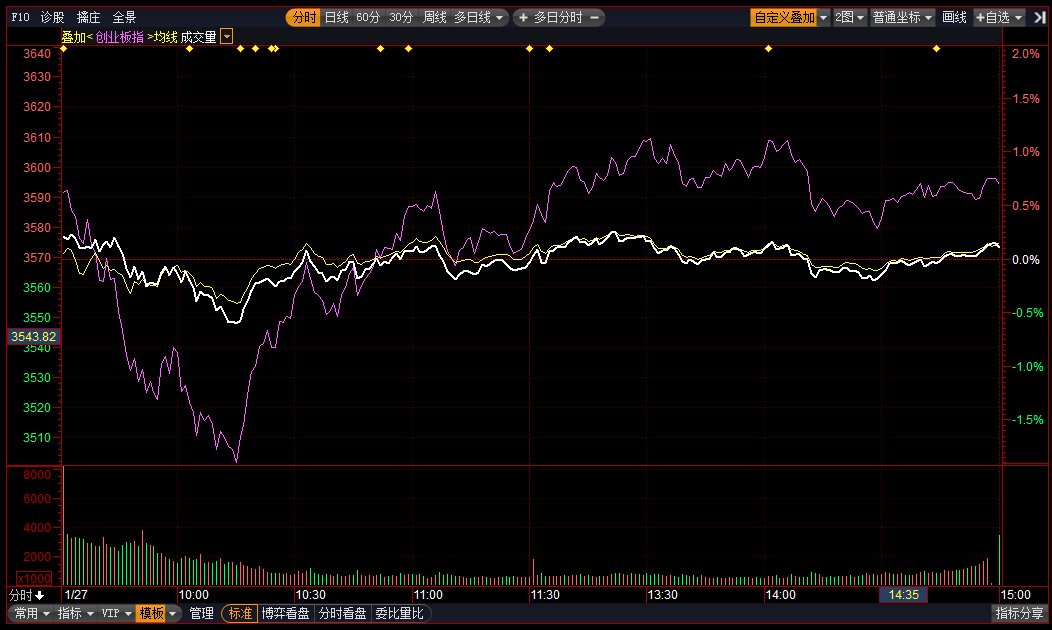Decrease multi-day intraday with minus icon
The image size is (1052, 630).
594,17
